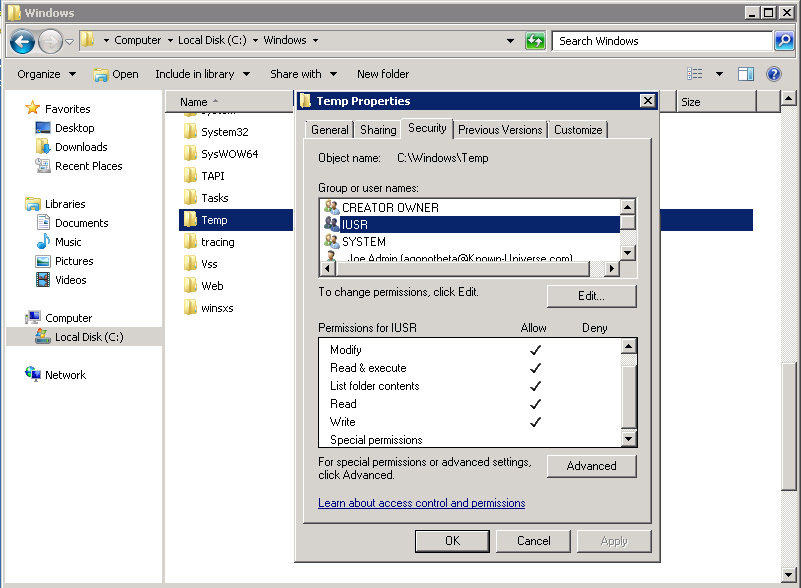Click the OK button

click(452, 540)
